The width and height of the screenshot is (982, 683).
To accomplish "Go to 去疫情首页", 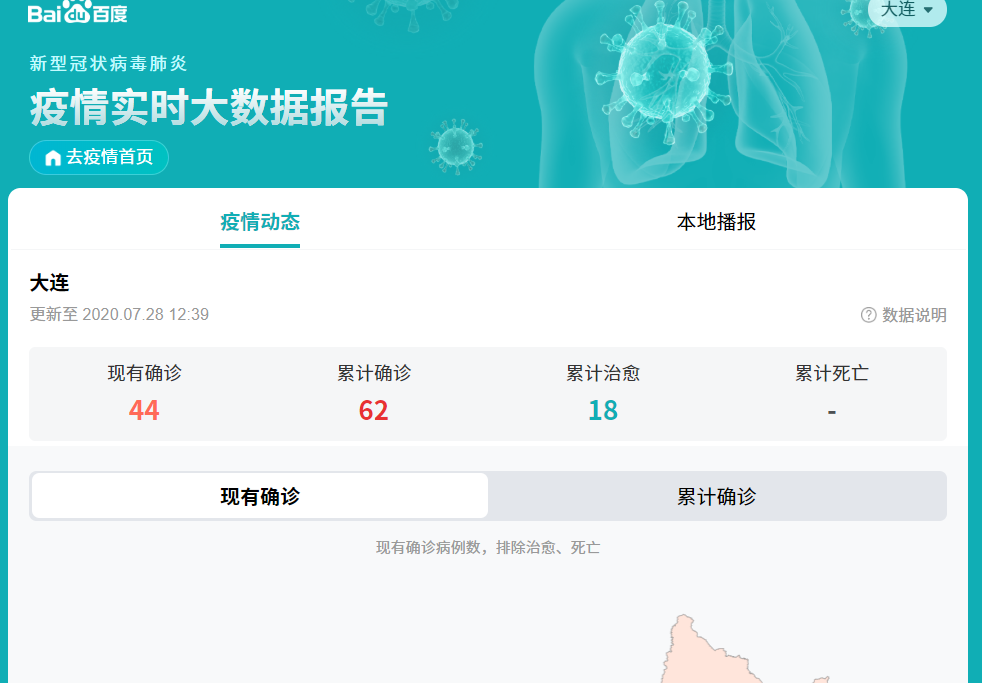I will [x=99, y=158].
